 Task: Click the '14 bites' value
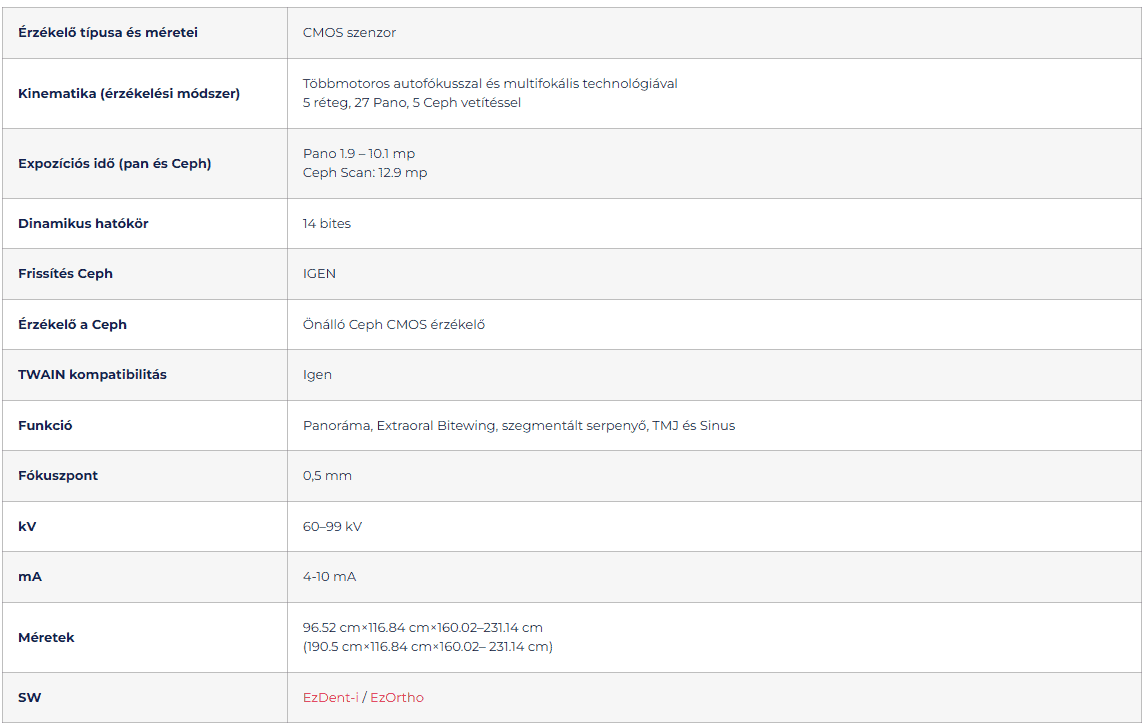coord(327,223)
